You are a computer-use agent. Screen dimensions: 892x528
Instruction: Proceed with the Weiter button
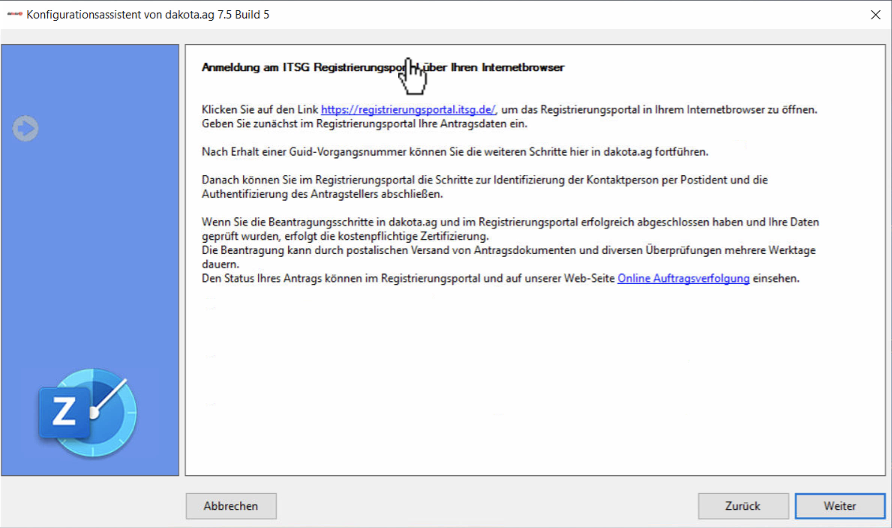(x=839, y=506)
